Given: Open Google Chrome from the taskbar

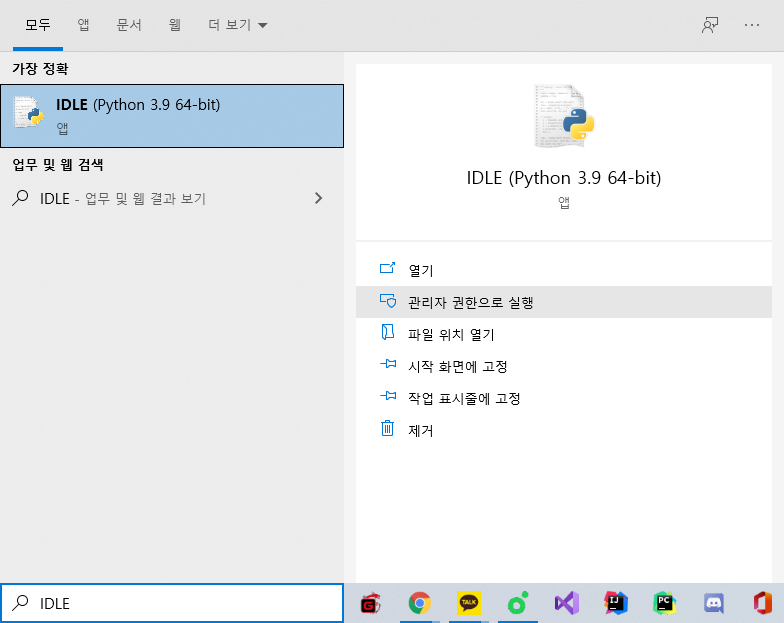Looking at the screenshot, I should [x=420, y=603].
